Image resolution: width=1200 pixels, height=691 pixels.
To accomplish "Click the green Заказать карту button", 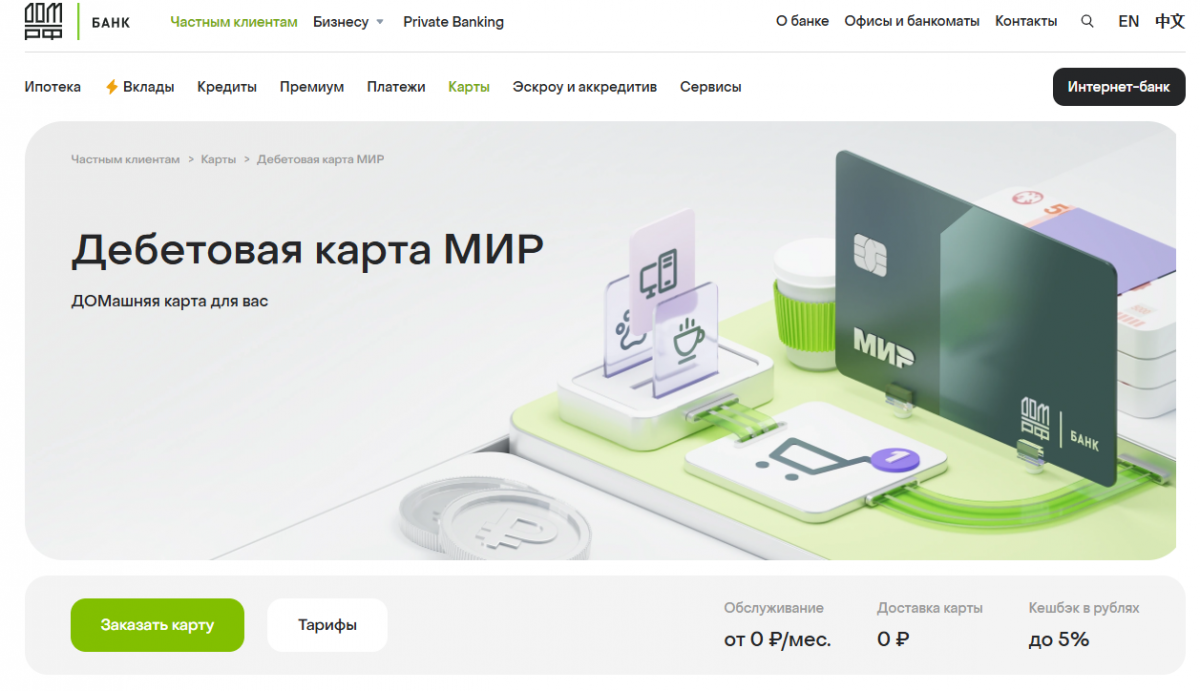I will pyautogui.click(x=157, y=625).
